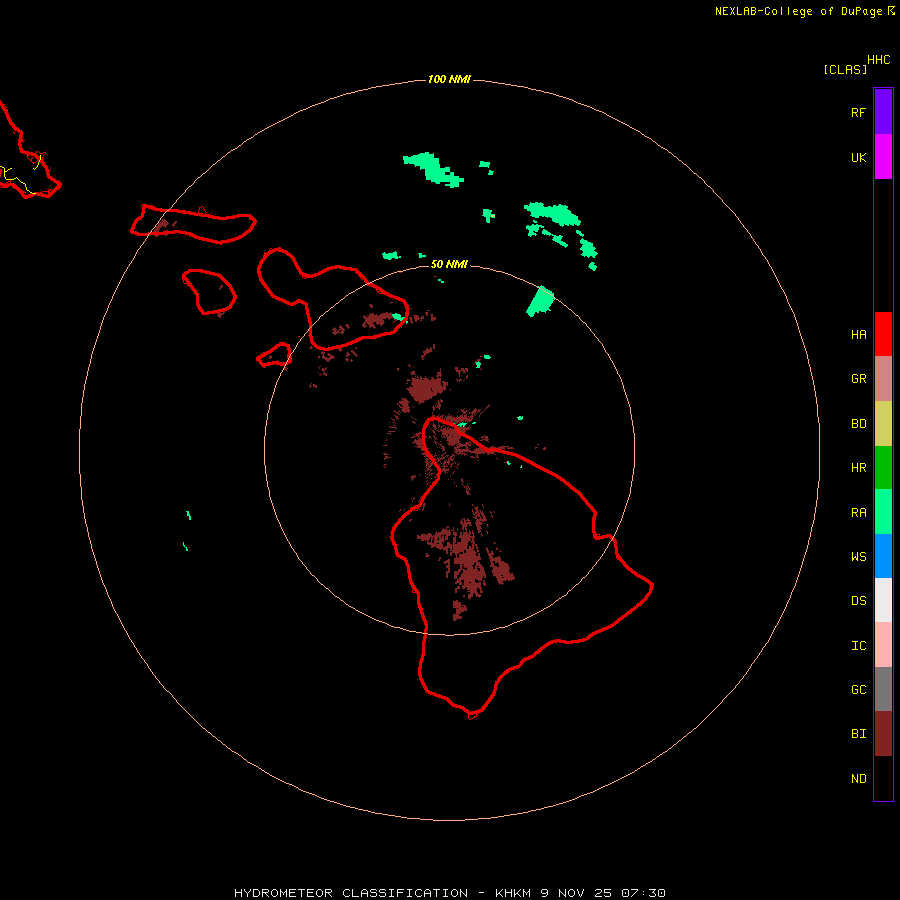Click the 'HA' legend label
Screen dimensions: 900x900
[858, 334]
